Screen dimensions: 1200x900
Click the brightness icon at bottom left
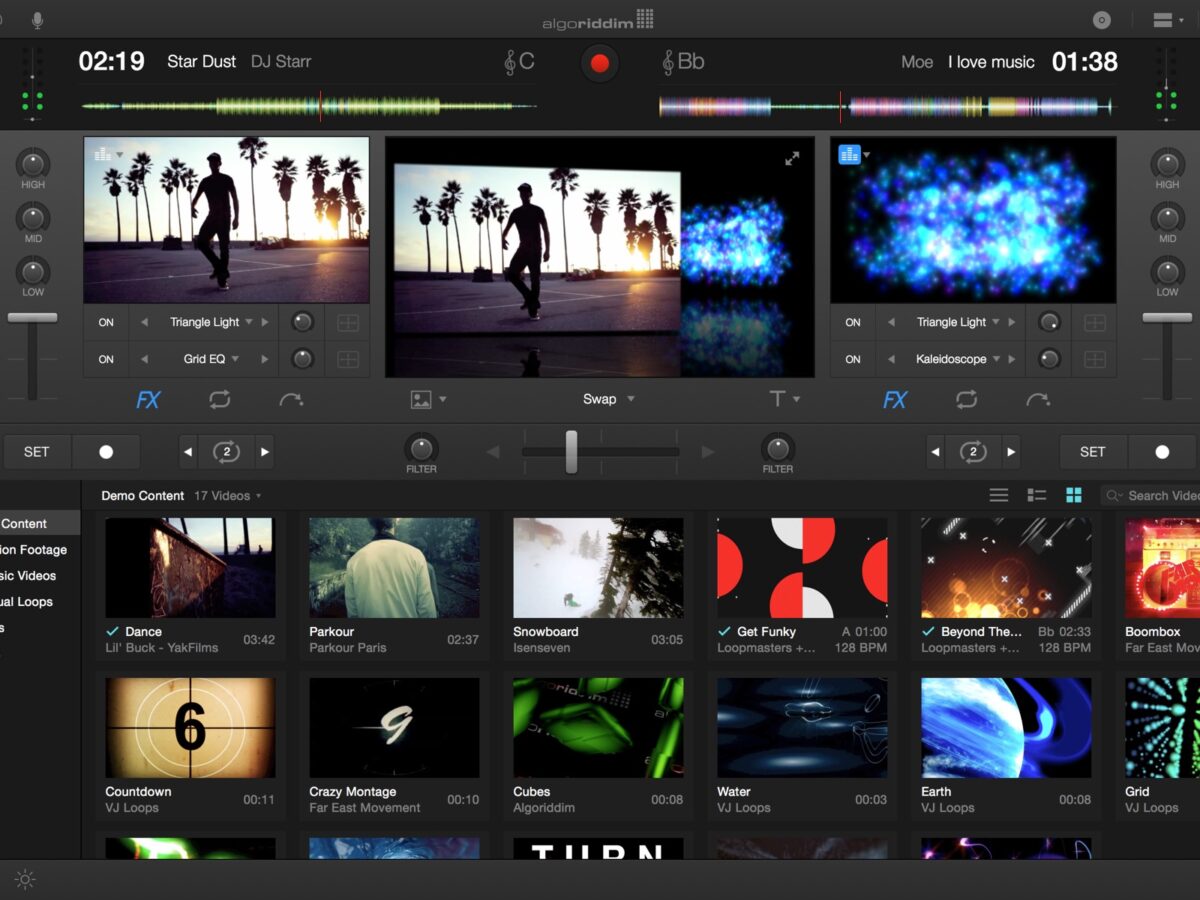(x=25, y=880)
